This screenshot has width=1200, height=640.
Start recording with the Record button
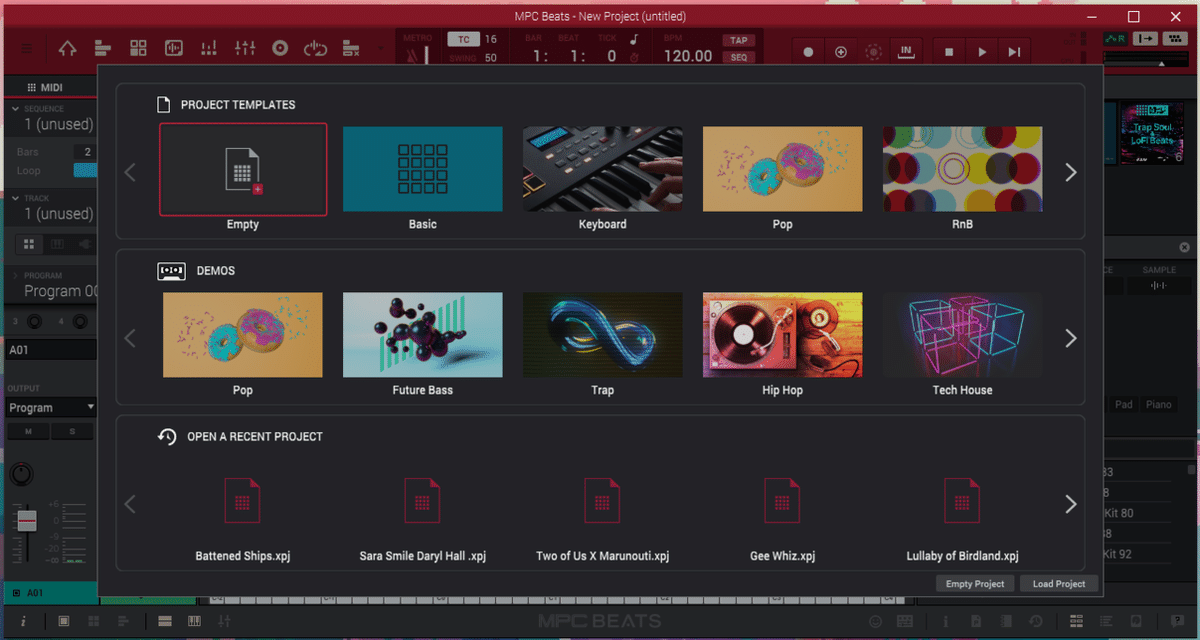coord(808,52)
